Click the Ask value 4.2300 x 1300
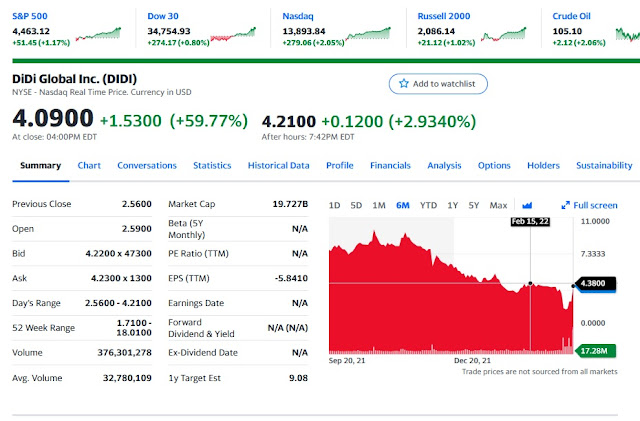Screen dimensions: 640x421 121,278
